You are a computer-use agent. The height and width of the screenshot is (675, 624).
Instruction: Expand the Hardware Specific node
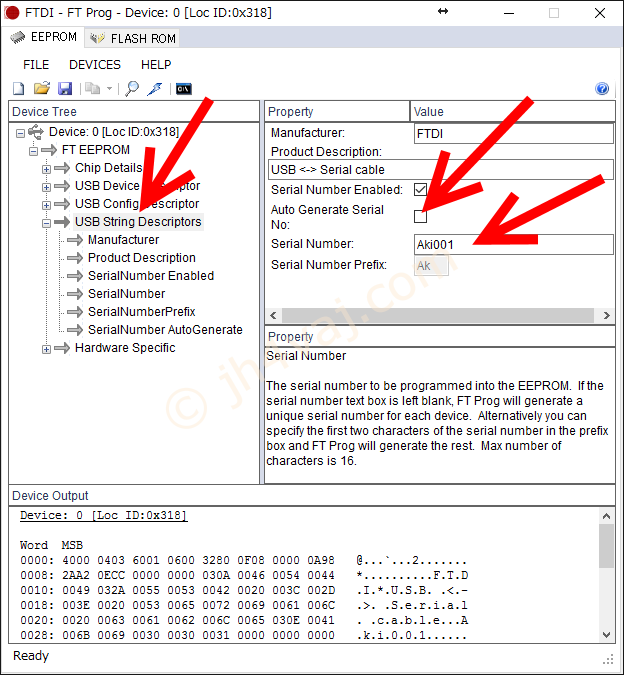pyautogui.click(x=46, y=349)
